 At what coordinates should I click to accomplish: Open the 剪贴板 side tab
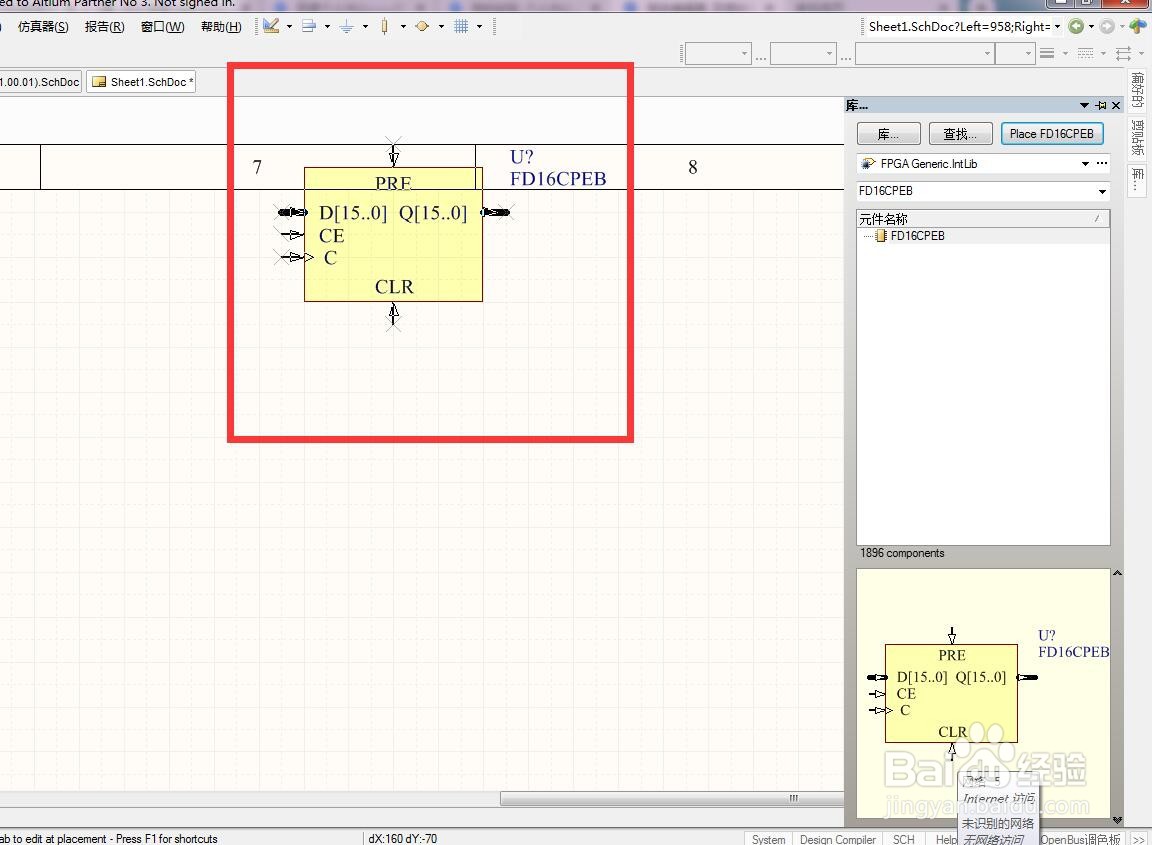(1137, 137)
